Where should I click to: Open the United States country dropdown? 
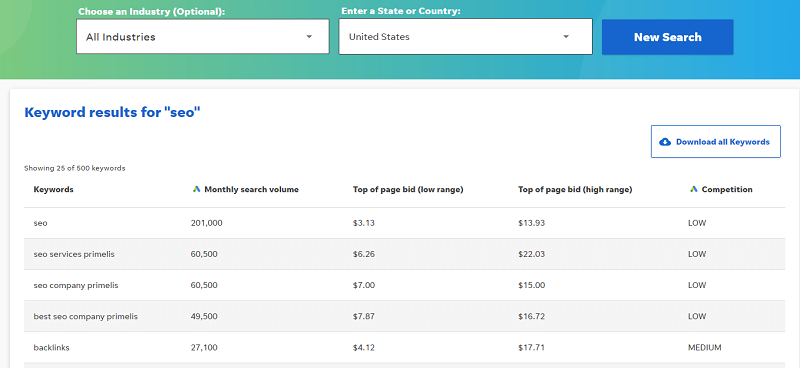465,37
